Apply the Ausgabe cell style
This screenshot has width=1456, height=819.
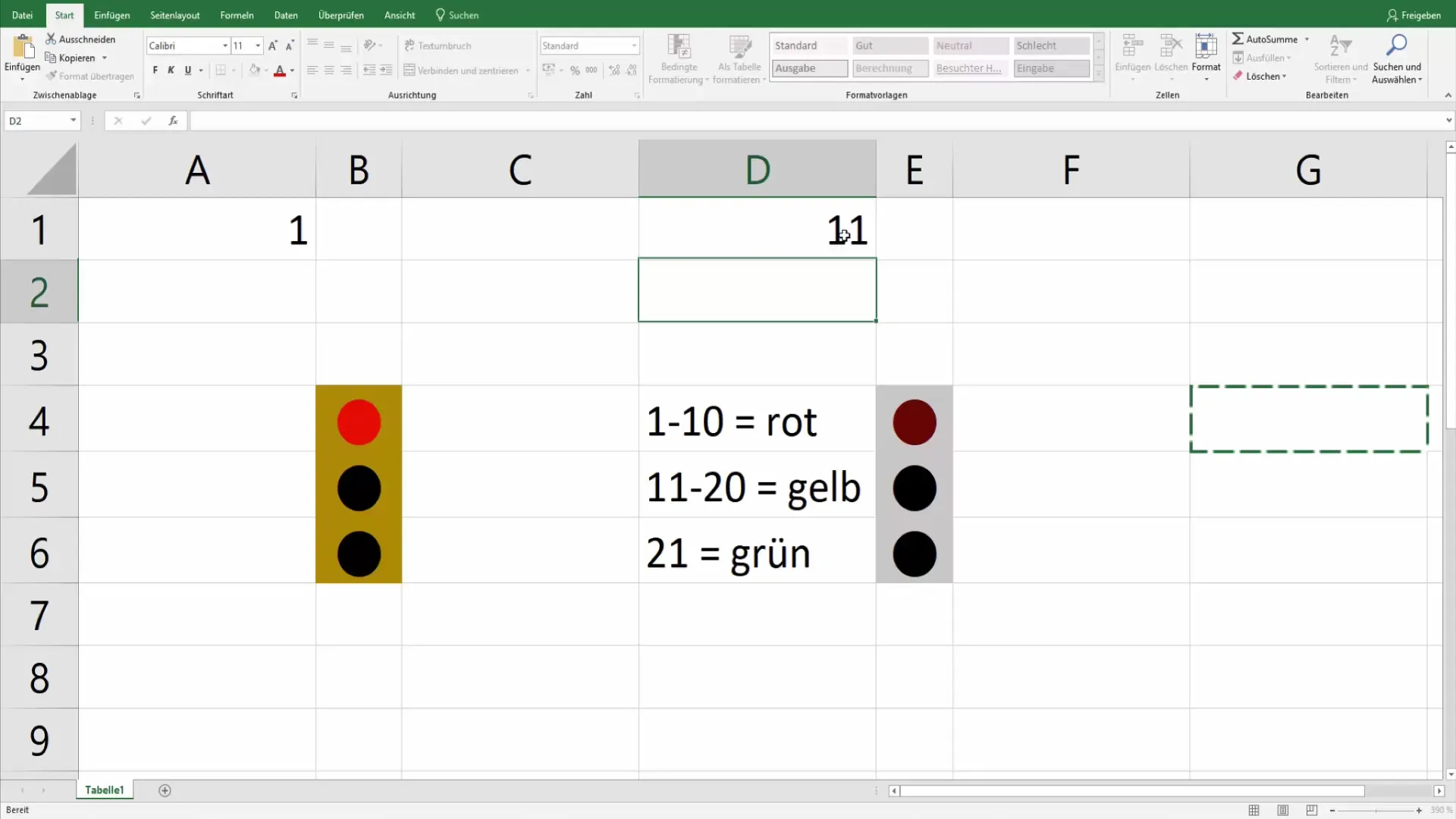point(810,68)
